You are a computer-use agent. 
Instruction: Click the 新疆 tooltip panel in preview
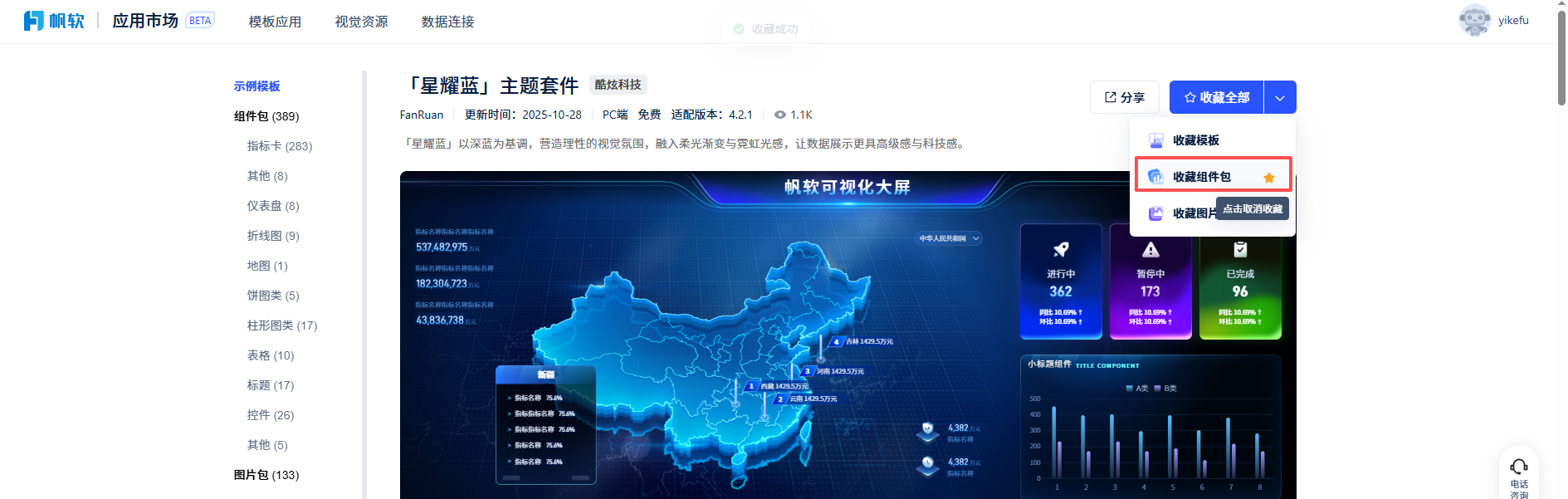(x=545, y=424)
